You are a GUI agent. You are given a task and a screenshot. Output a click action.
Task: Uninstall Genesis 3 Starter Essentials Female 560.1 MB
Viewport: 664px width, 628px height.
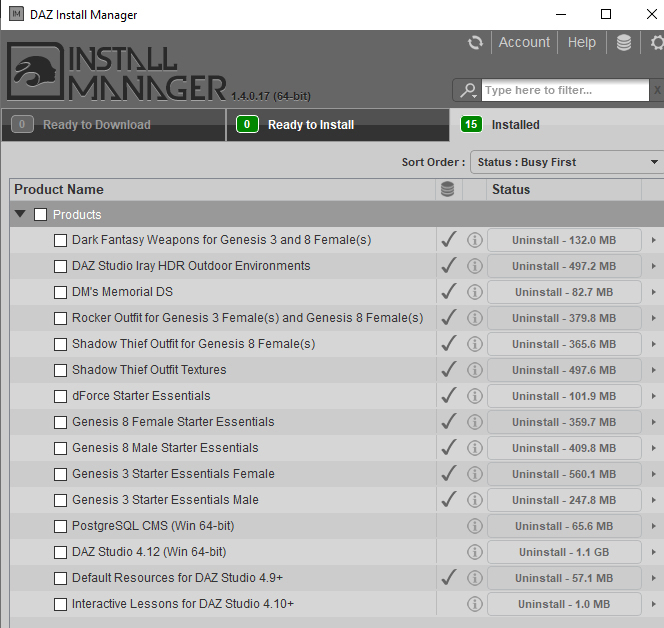click(x=564, y=474)
